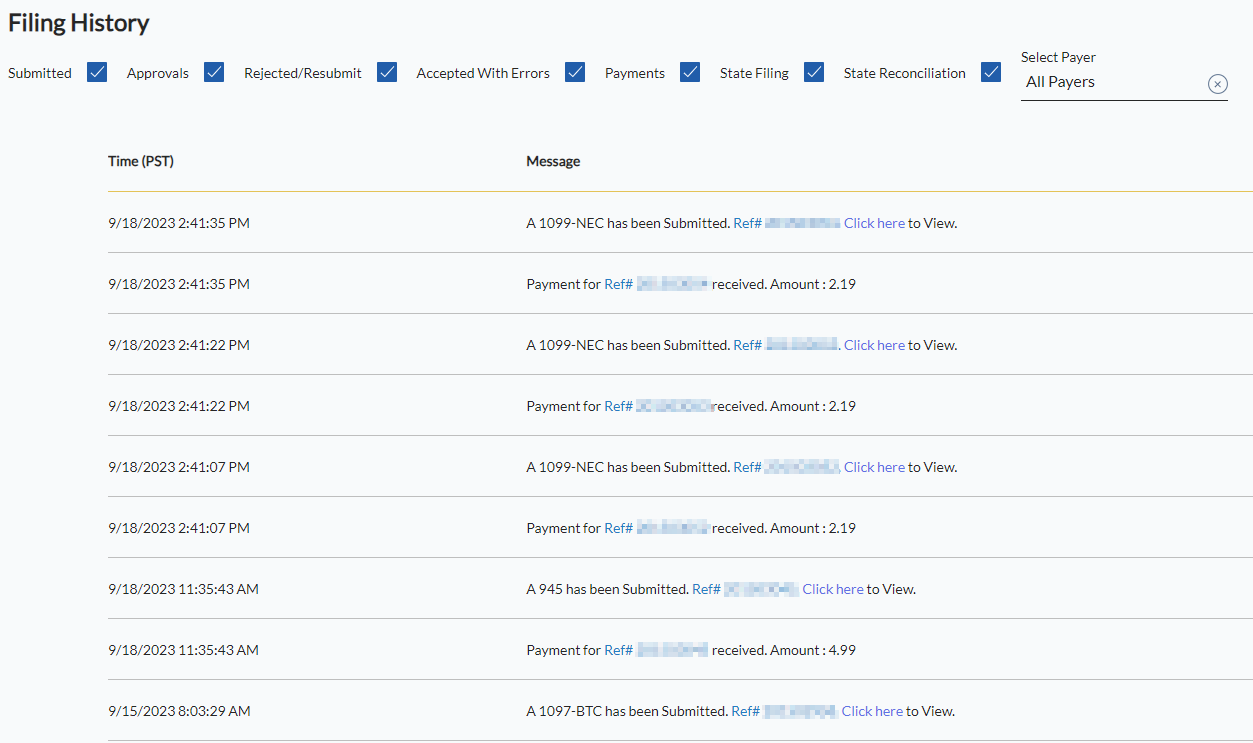This screenshot has height=743, width=1253.
Task: View the 1099-NEC submitted at 2:41:22 PM
Action: point(874,344)
